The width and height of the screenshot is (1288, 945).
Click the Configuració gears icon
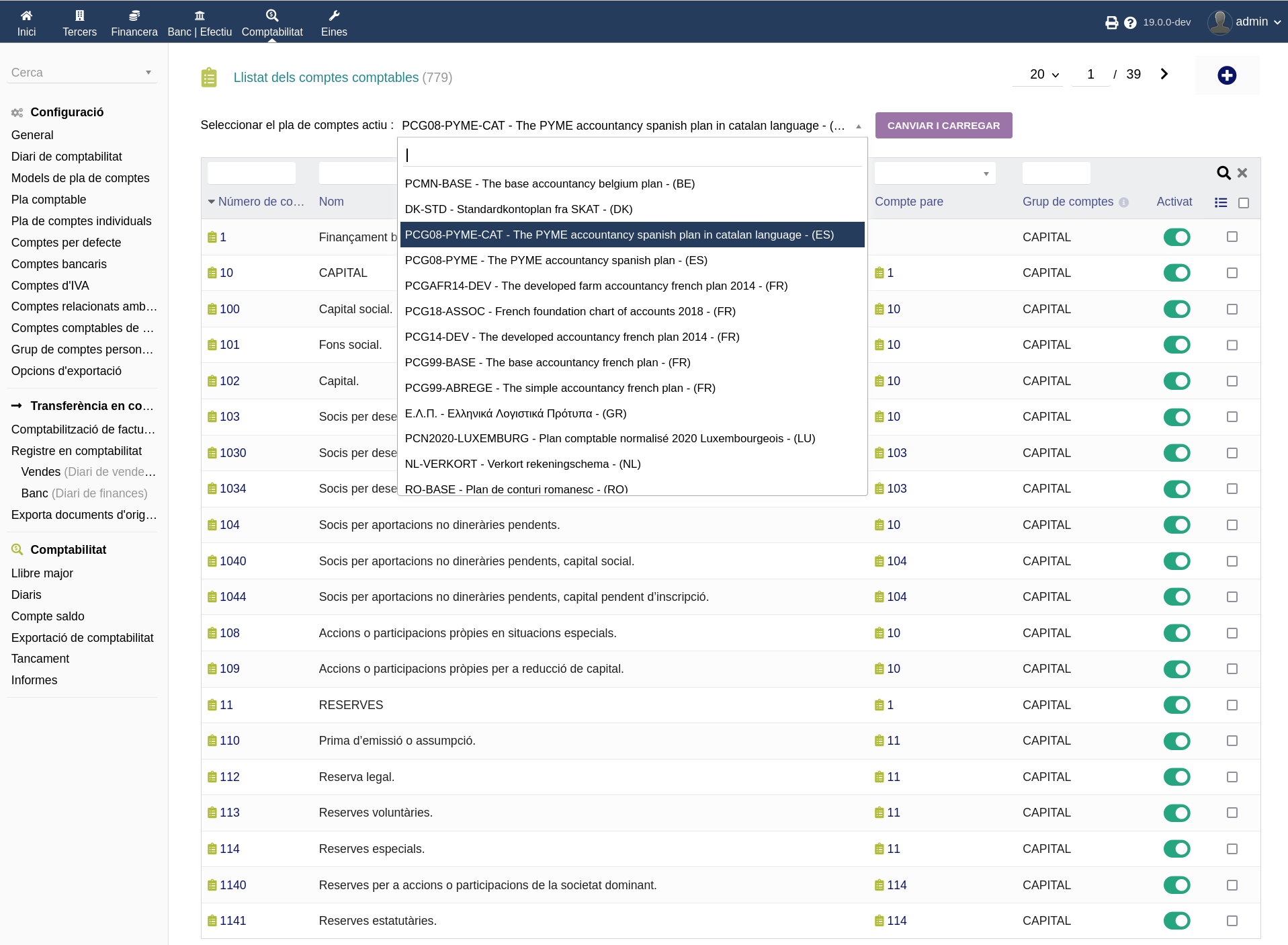pyautogui.click(x=17, y=113)
